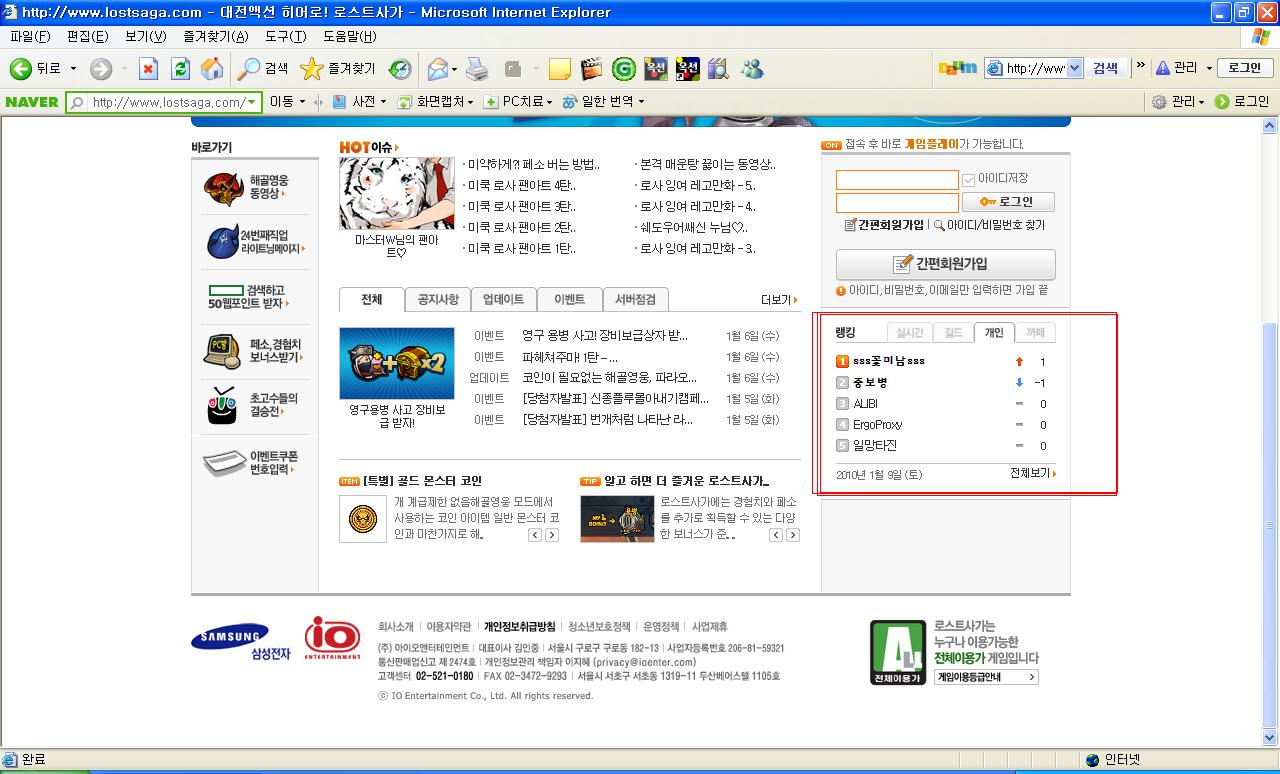Go to the home page icon
This screenshot has height=774, width=1280.
(x=212, y=68)
